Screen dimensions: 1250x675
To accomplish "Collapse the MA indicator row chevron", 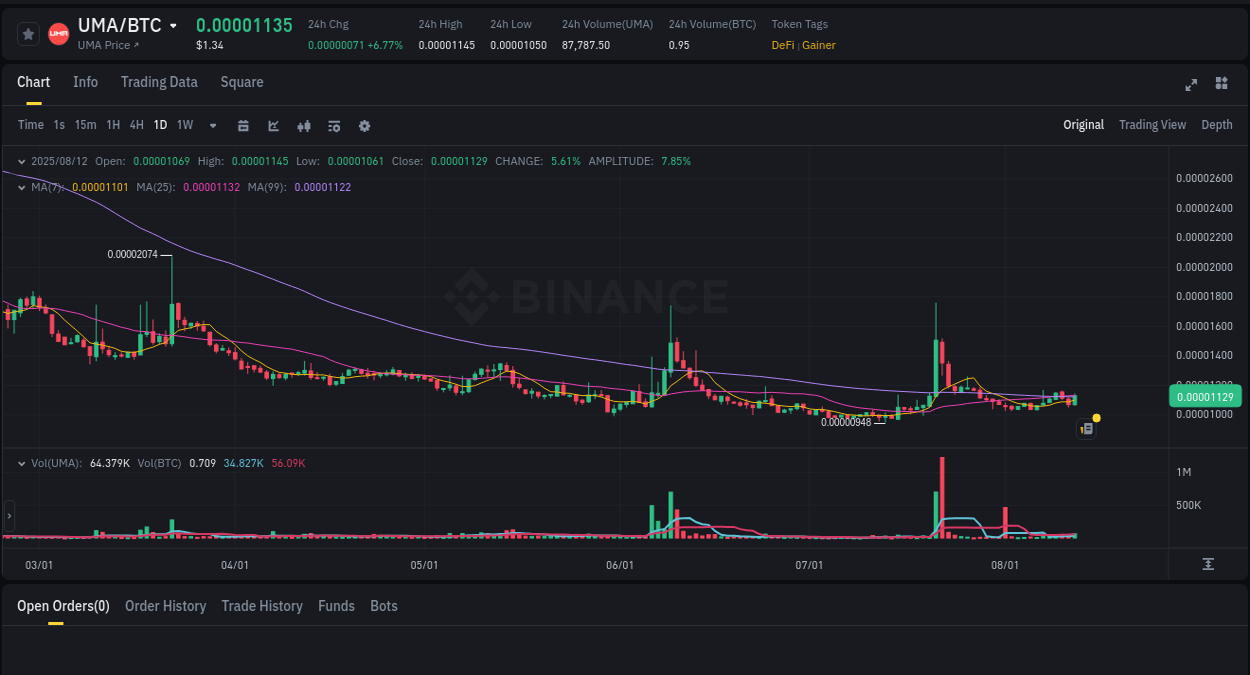I will click(22, 185).
